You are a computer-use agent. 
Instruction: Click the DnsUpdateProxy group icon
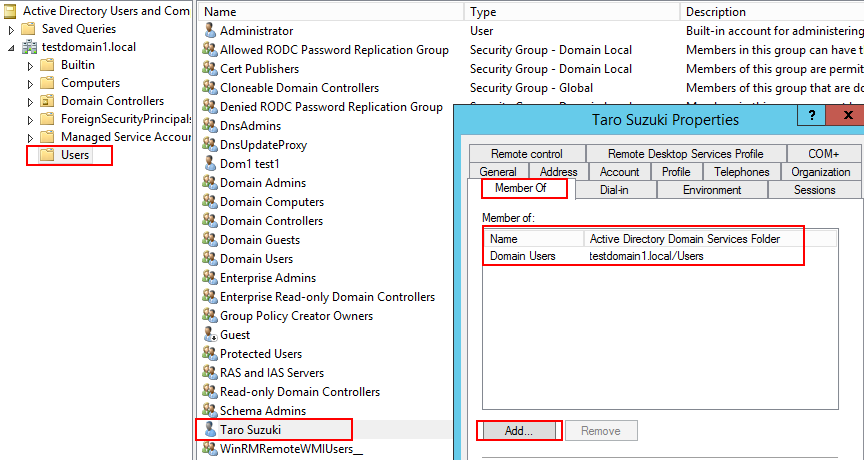pos(210,145)
